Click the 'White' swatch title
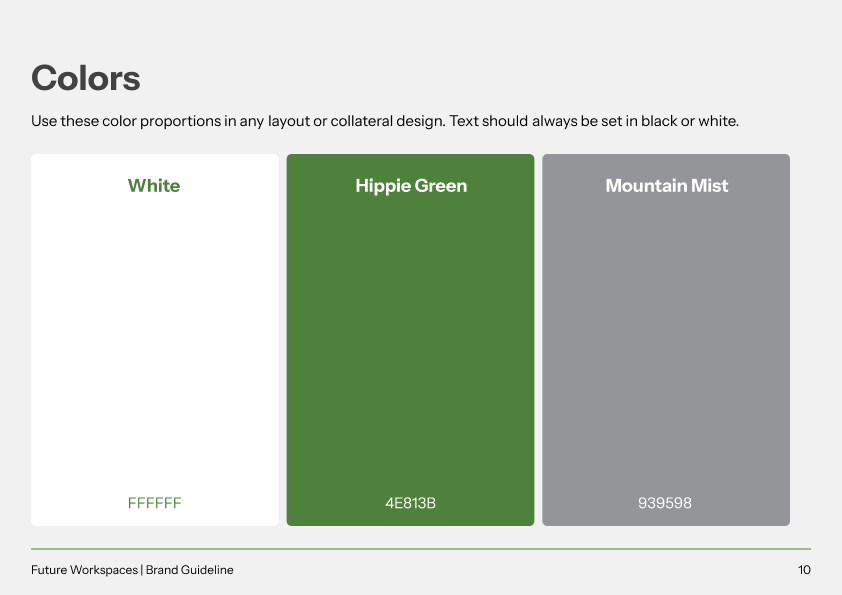 (154, 186)
